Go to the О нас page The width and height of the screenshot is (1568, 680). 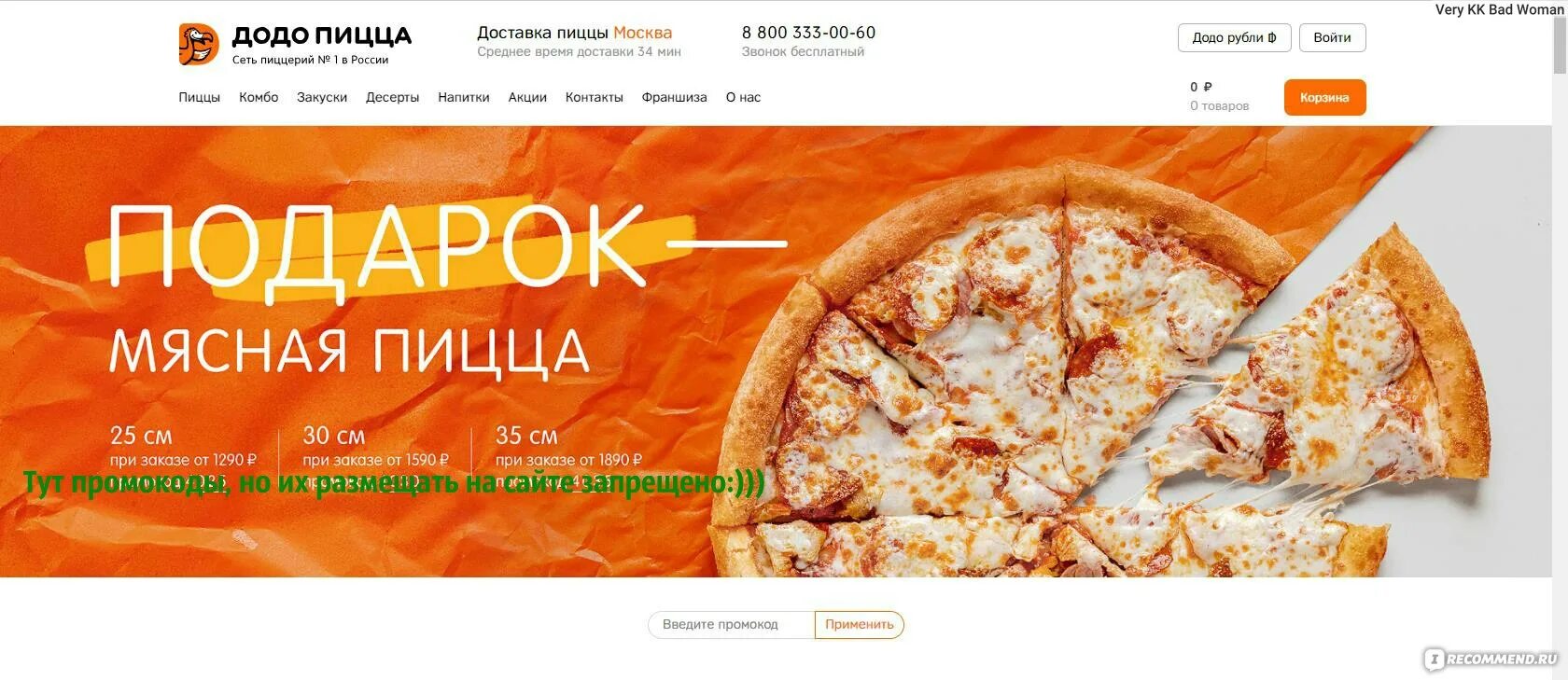point(743,97)
